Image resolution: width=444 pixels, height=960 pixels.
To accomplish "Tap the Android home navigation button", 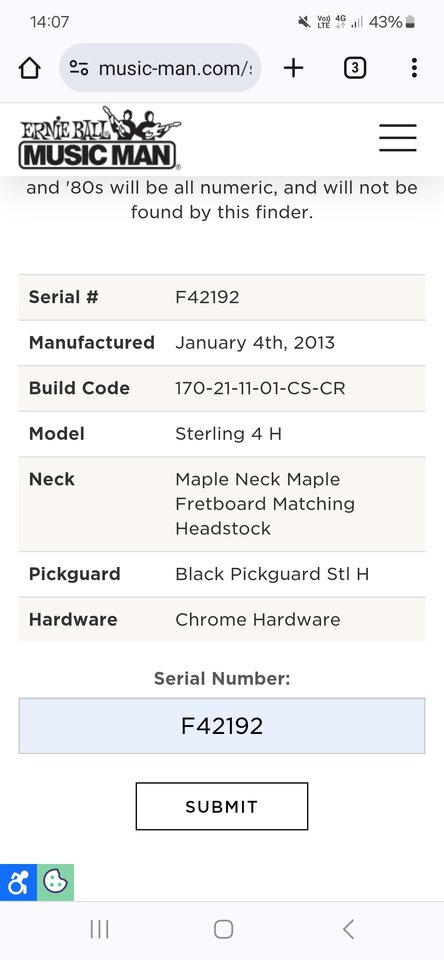I will (x=224, y=929).
